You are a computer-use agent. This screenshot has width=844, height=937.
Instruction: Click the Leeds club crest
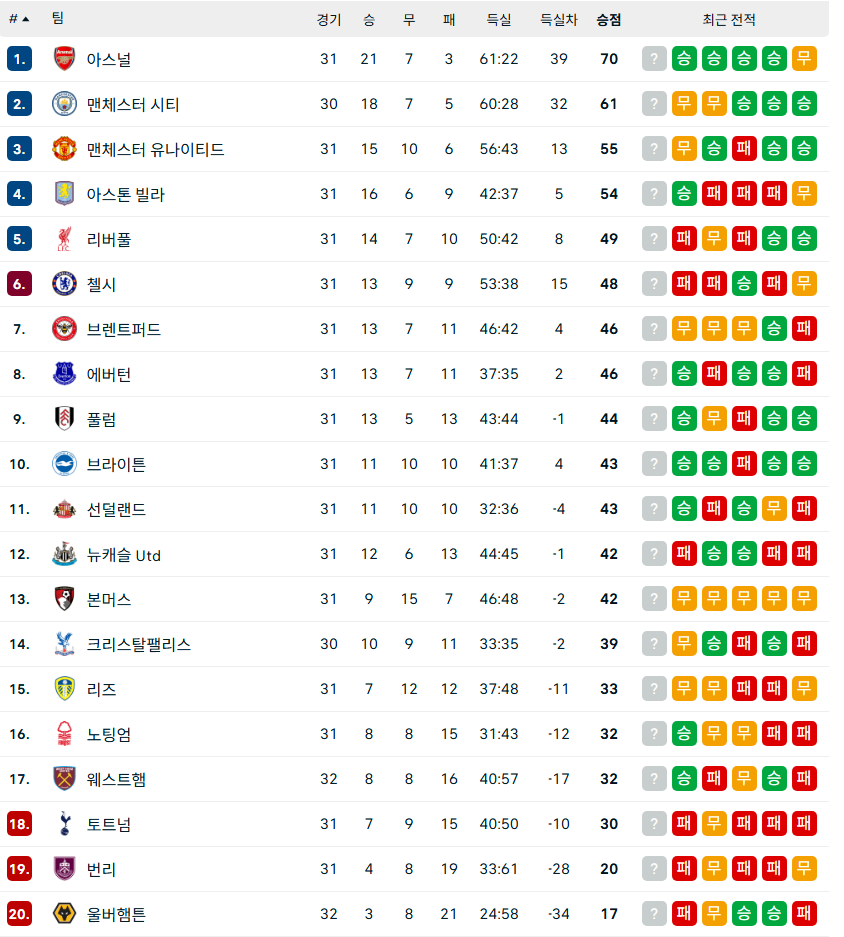(64, 688)
